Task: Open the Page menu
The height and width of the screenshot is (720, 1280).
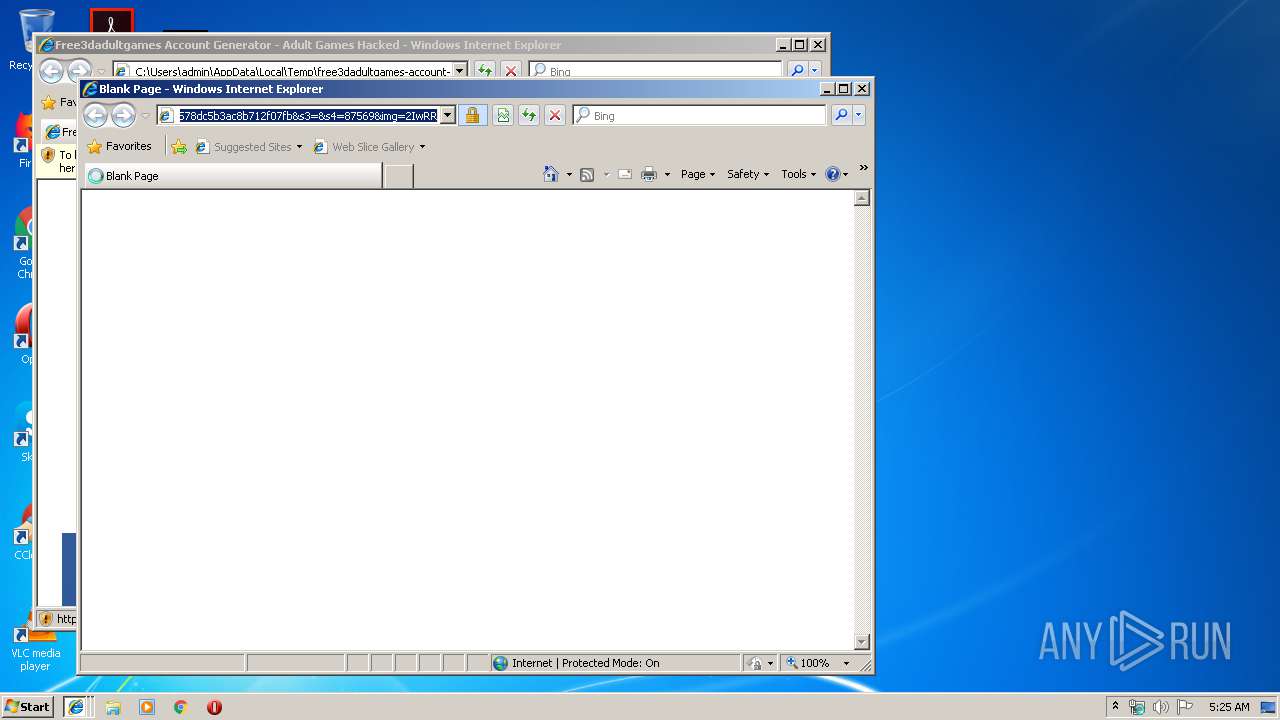Action: (x=698, y=174)
